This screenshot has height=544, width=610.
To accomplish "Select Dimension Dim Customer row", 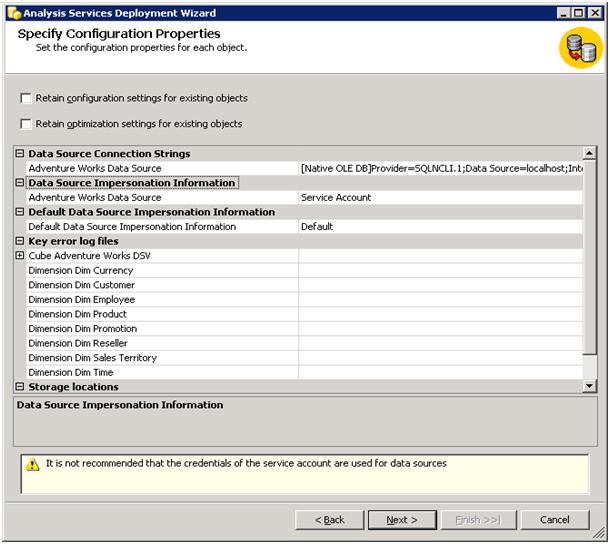I will pyautogui.click(x=162, y=285).
